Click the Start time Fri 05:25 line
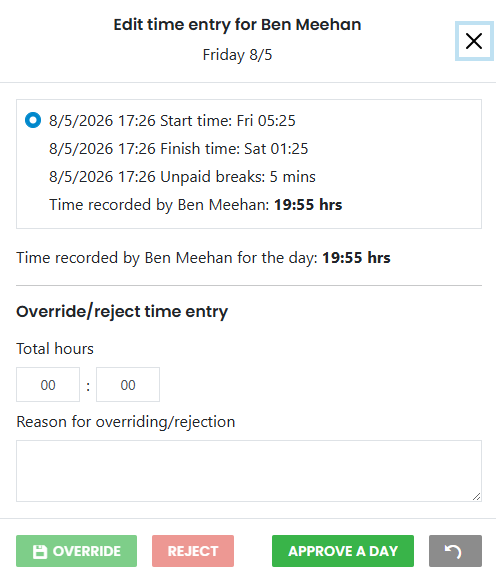The image size is (496, 581). coord(172,121)
